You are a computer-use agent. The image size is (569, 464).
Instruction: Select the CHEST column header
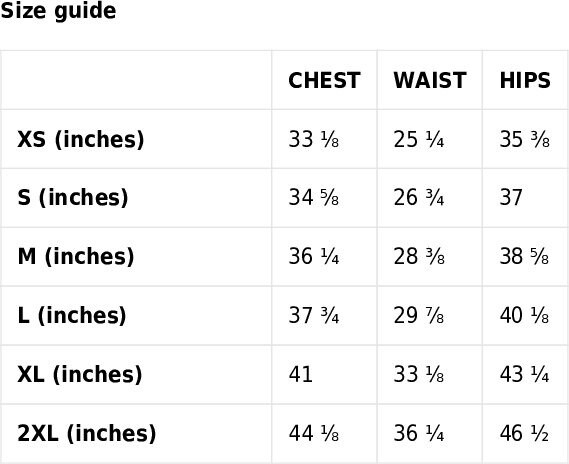click(x=324, y=80)
